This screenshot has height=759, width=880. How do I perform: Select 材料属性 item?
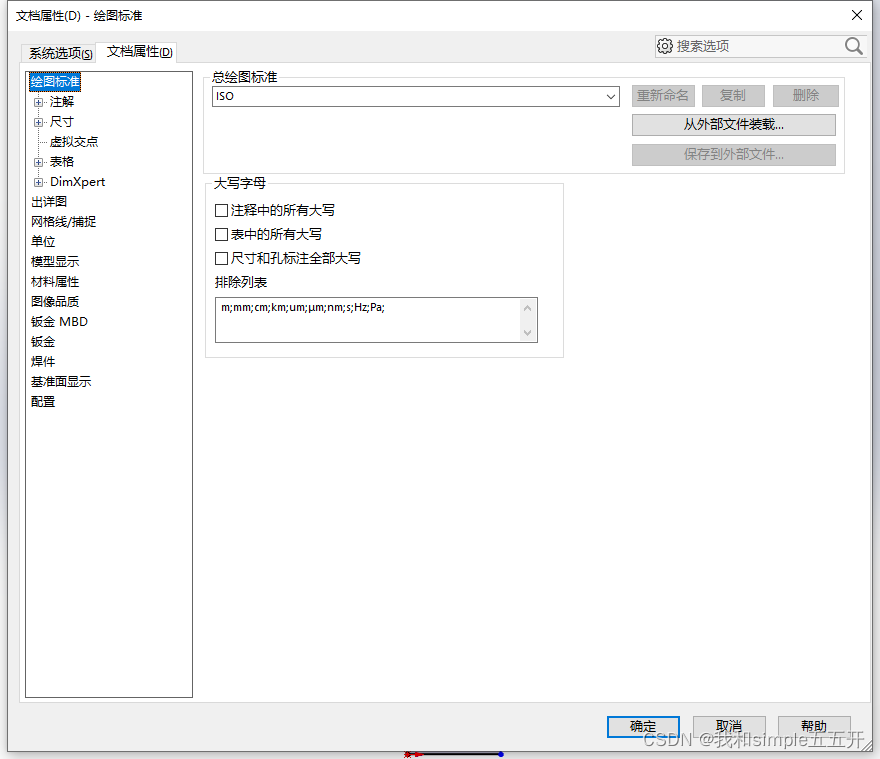coord(55,282)
